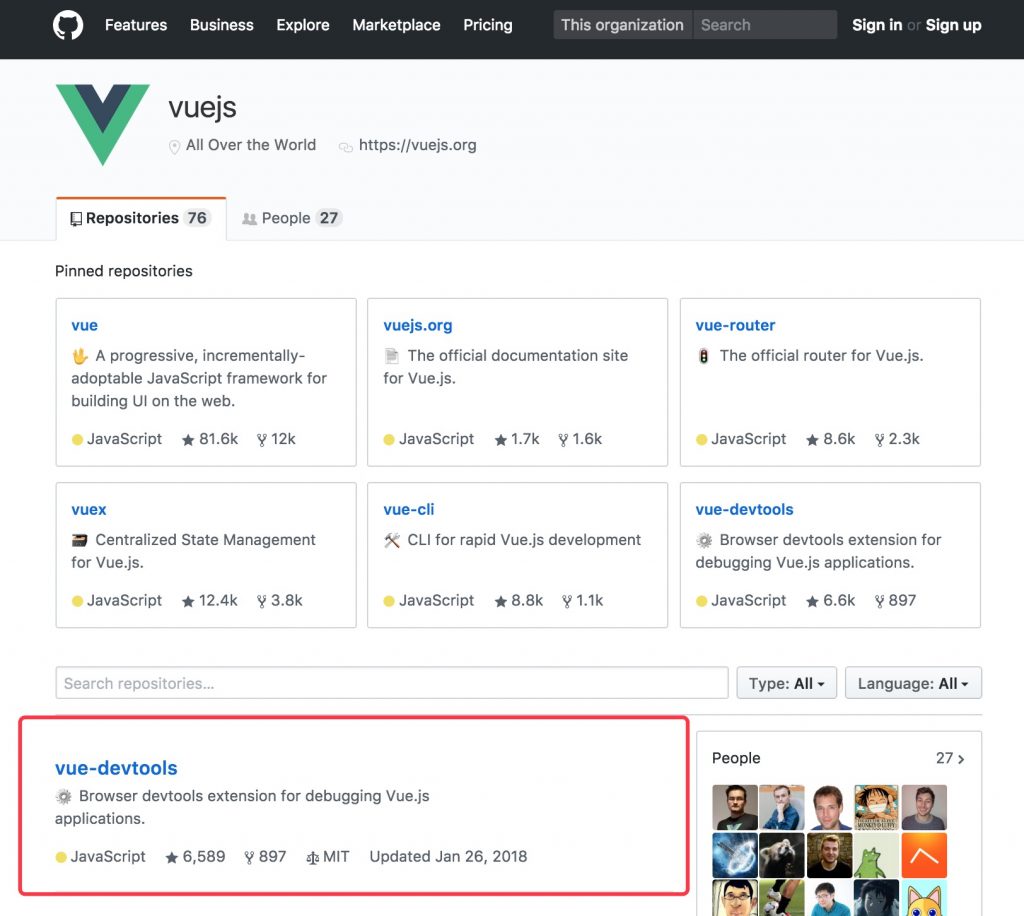Open the vue-devtools repository in the list
Viewport: 1024px width, 916px height.
click(x=116, y=768)
